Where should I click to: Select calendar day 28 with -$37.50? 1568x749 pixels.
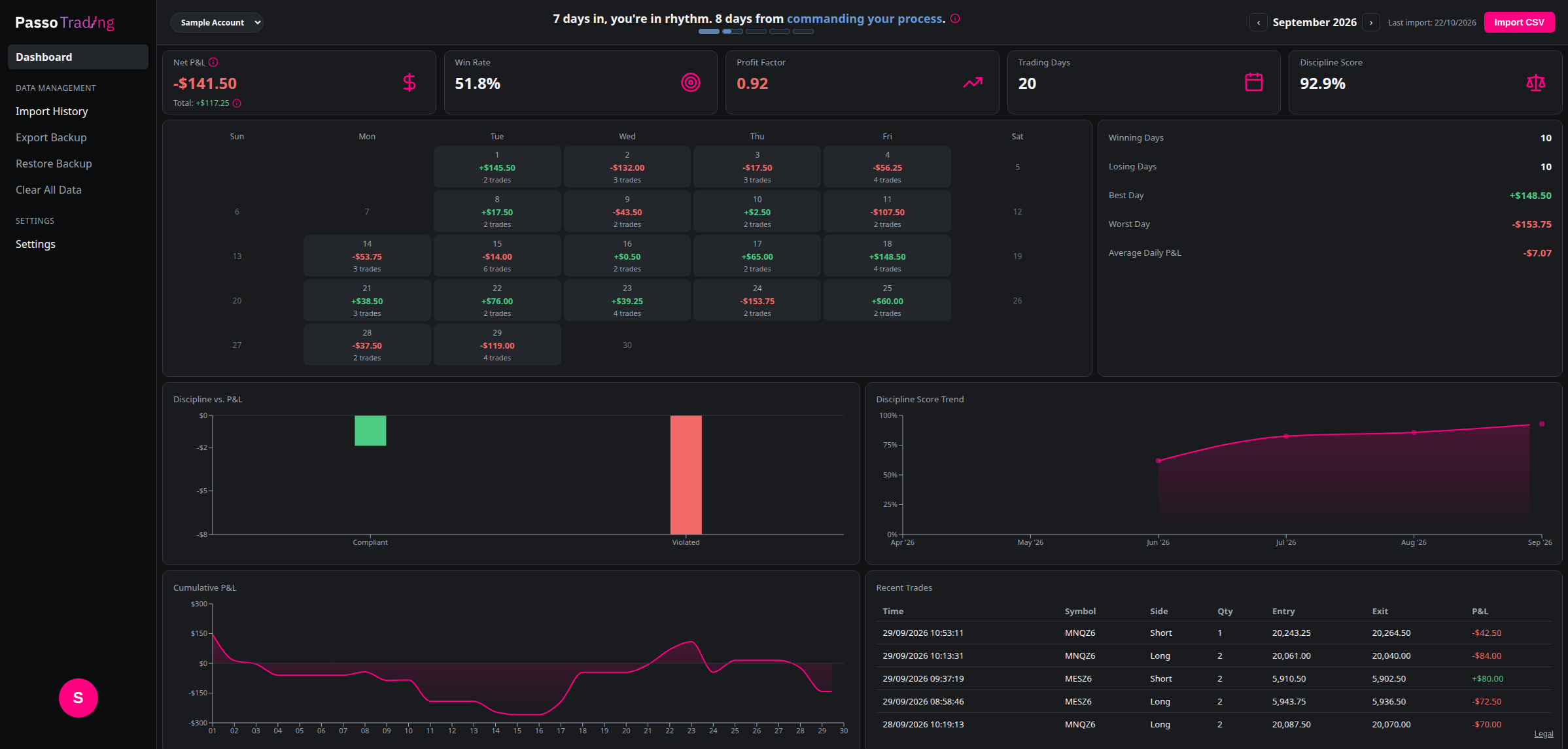367,345
